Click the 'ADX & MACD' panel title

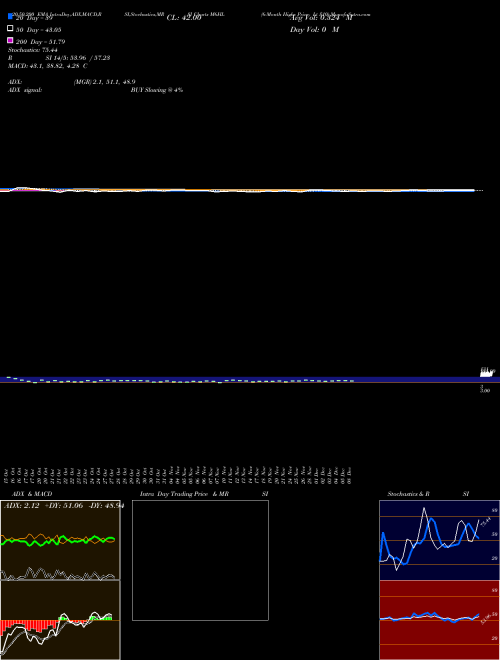(32, 494)
